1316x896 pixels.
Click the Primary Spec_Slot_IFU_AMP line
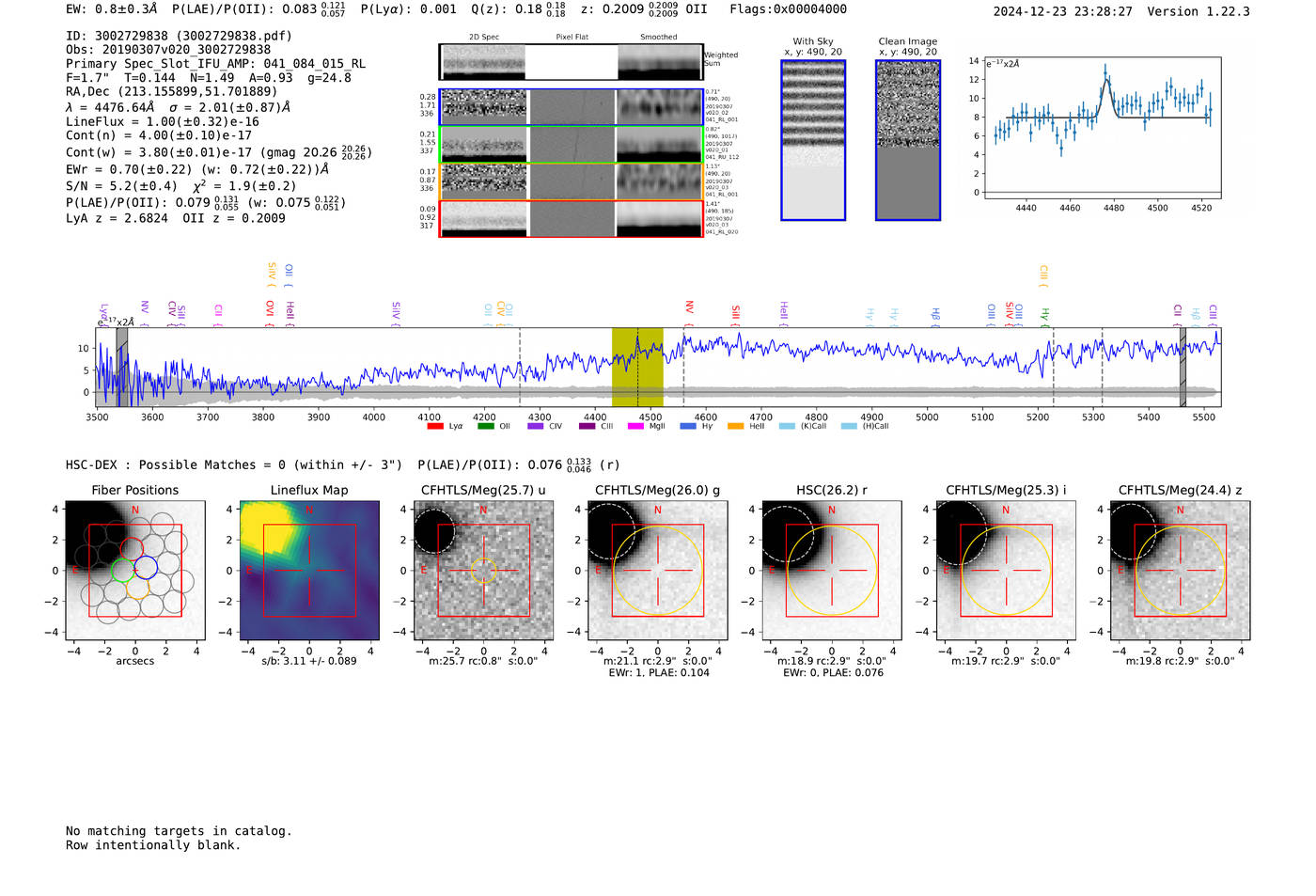(x=215, y=64)
